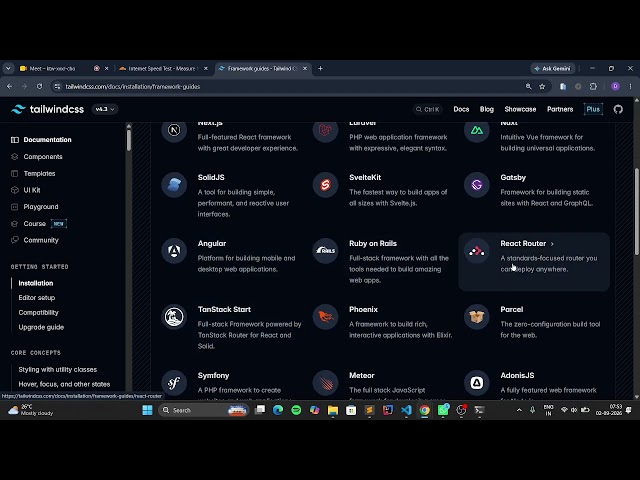
Task: Switch to Internet Speed Test tab
Action: coord(163,69)
